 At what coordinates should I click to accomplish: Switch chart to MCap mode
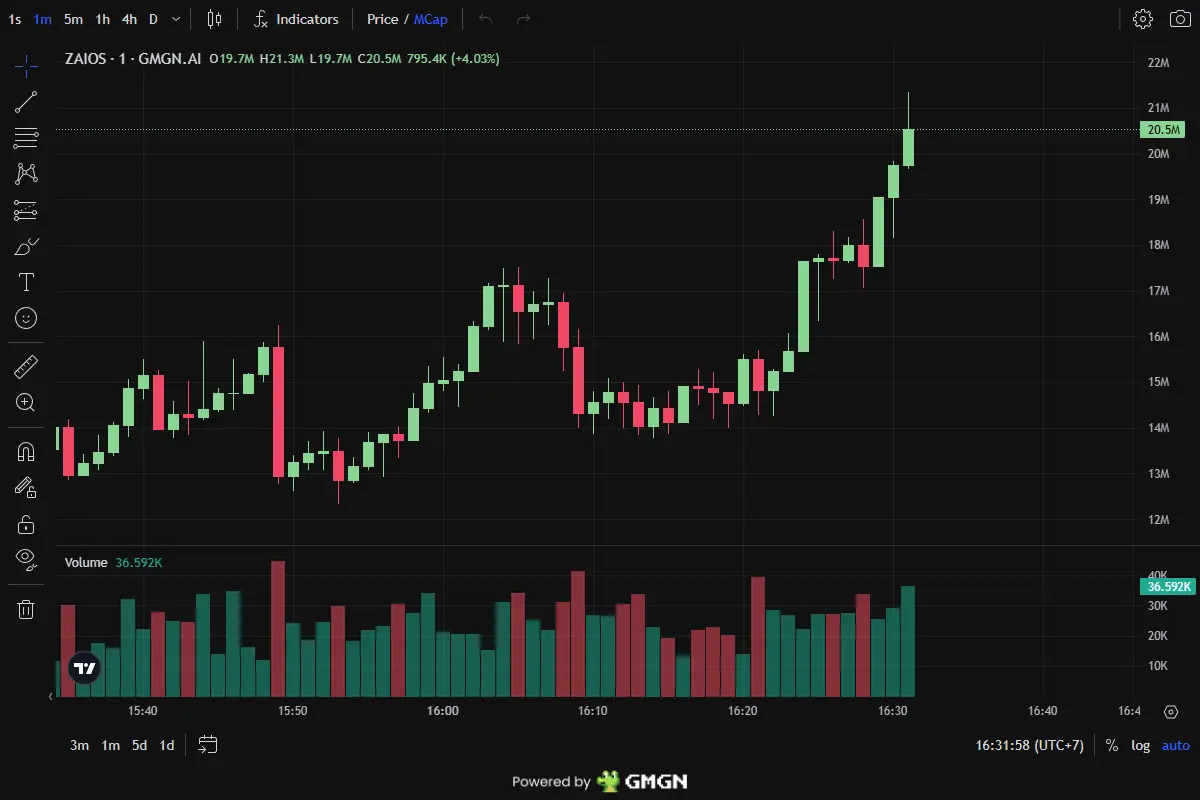(430, 19)
